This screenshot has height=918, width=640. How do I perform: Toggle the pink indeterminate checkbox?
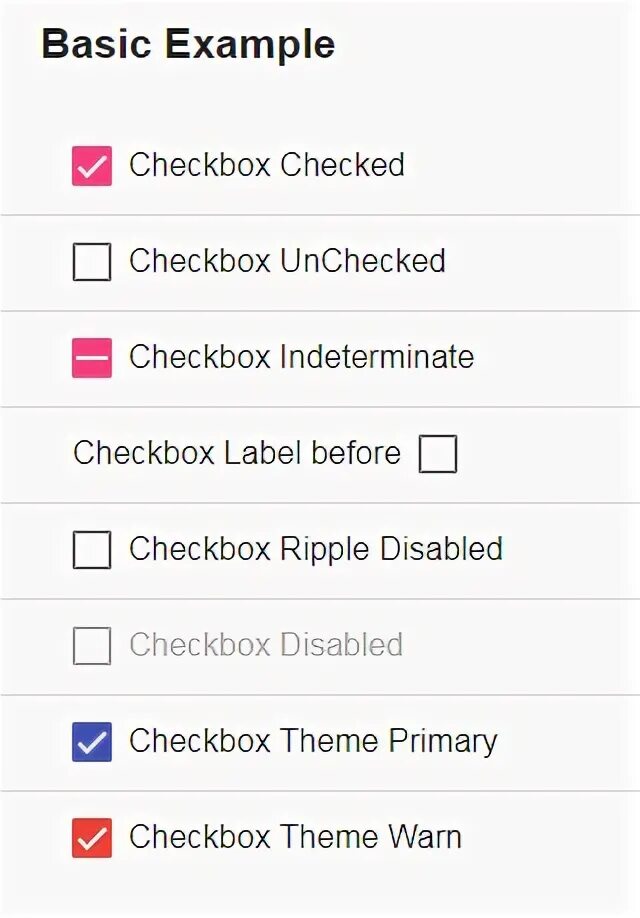pos(92,358)
